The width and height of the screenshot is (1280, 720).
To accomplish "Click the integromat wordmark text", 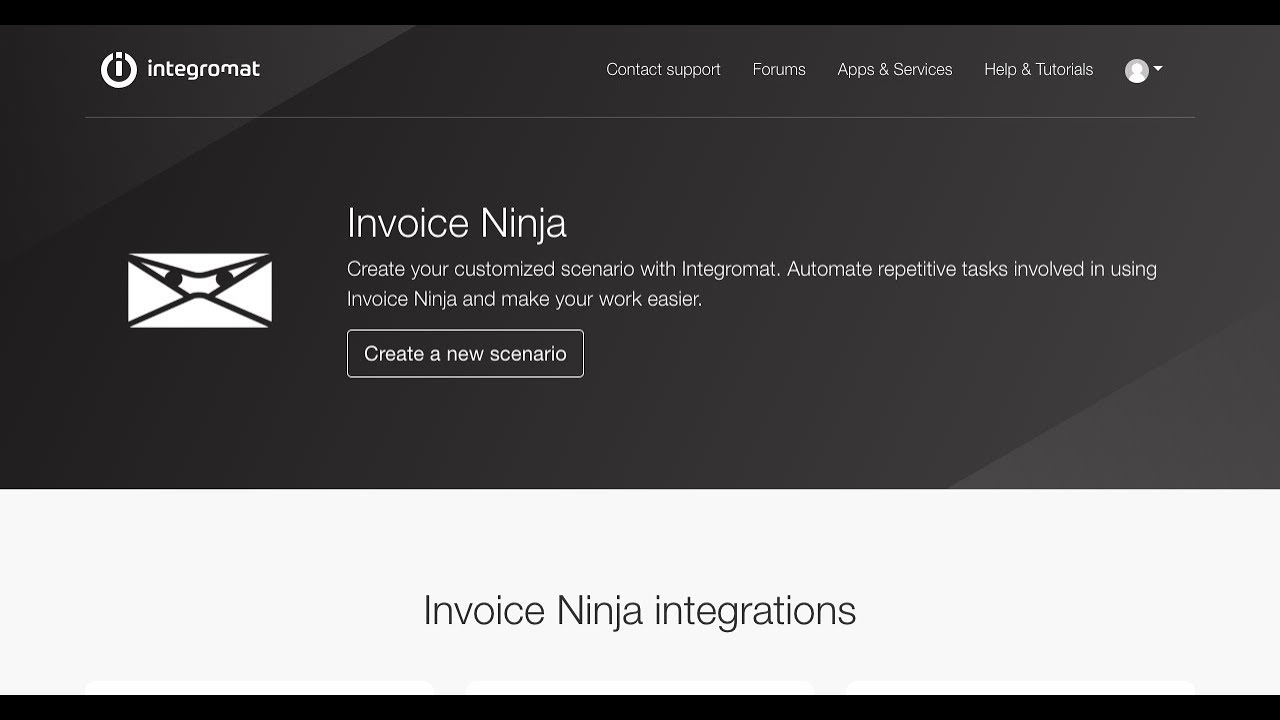I will click(x=203, y=69).
